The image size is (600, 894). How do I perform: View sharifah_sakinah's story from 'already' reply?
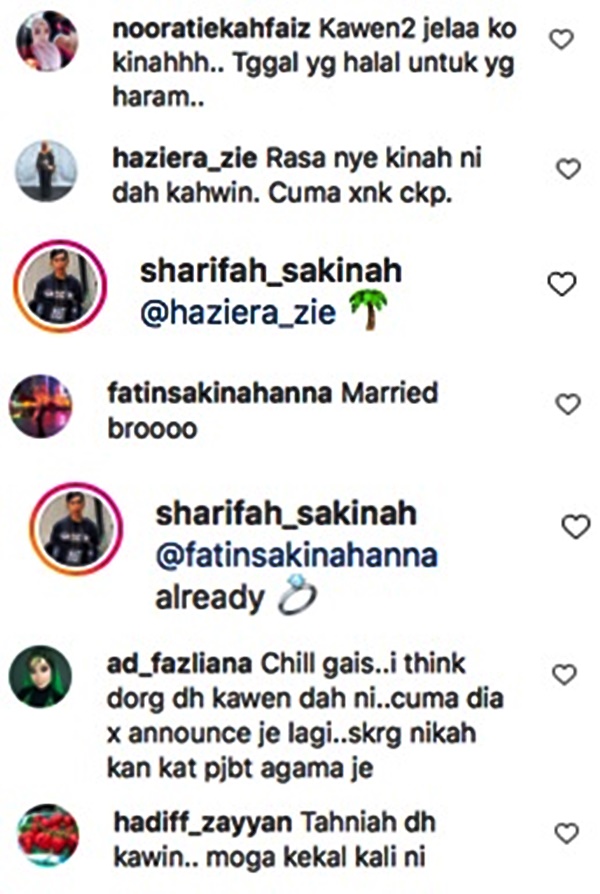76,528
